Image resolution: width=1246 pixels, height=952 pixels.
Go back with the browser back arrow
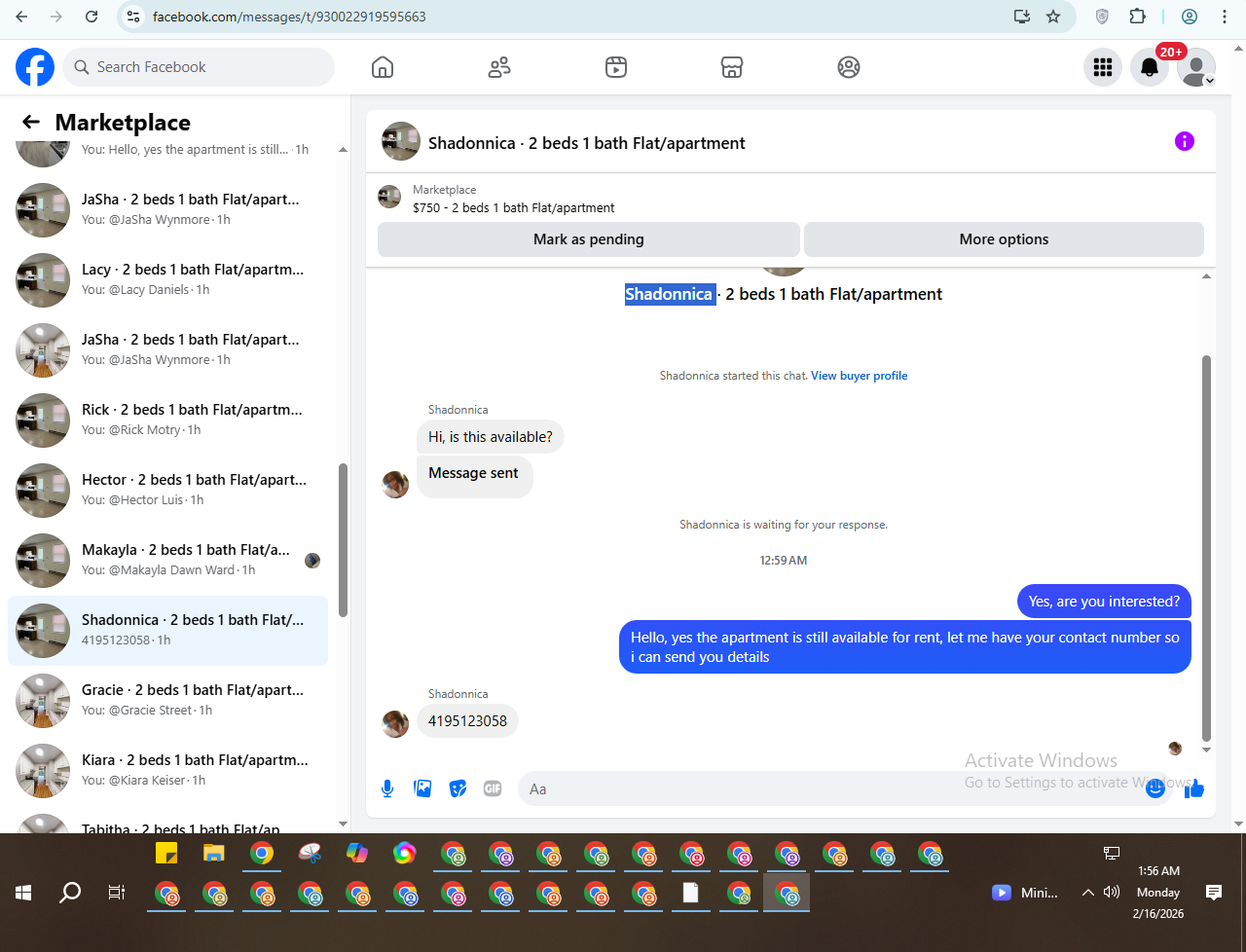(21, 17)
